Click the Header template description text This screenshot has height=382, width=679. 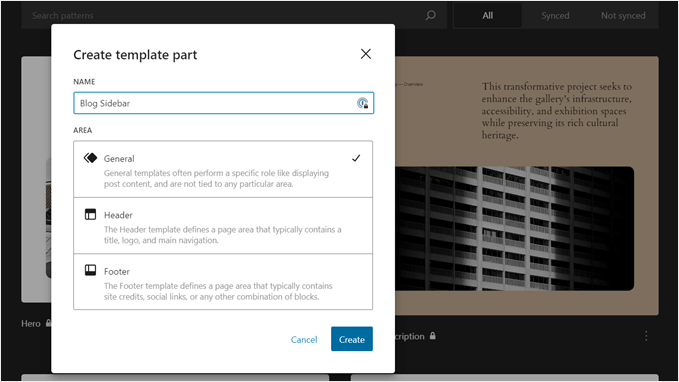222,235
